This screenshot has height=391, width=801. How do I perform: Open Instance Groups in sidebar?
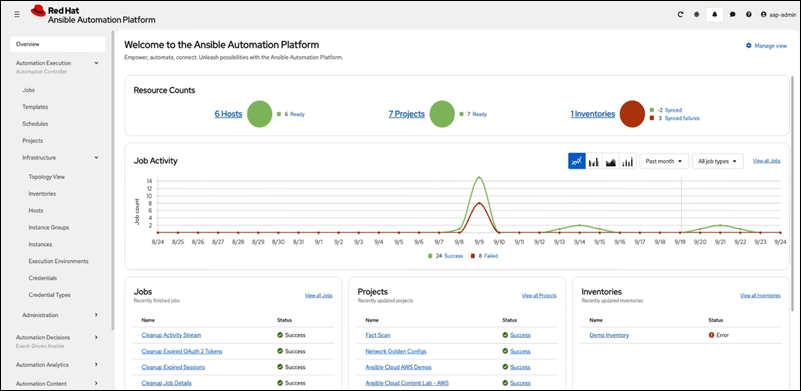(49, 227)
